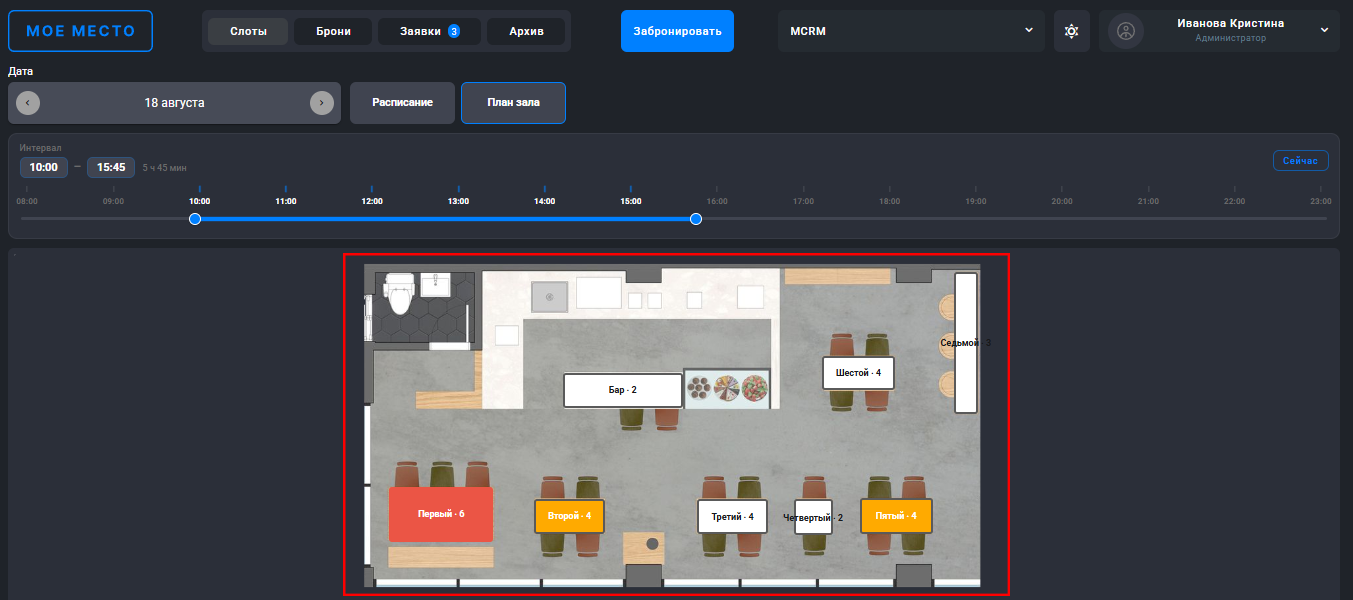Click the Заявки notification badge 3
The width and height of the screenshot is (1353, 600).
453,31
